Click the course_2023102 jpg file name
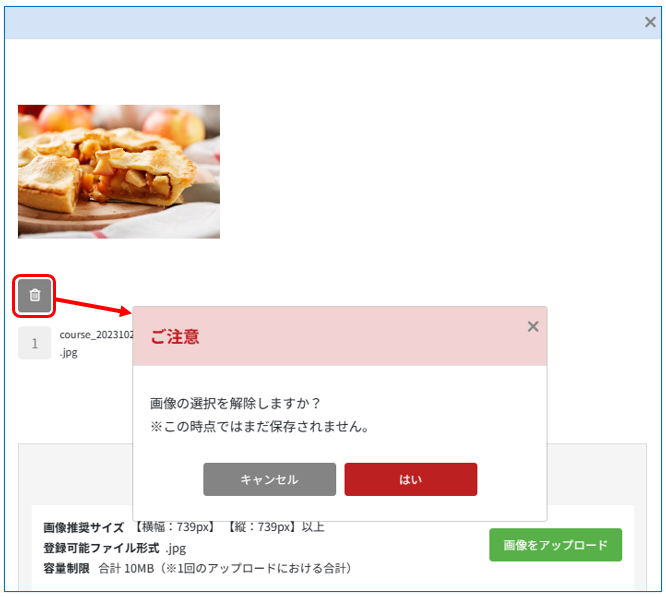Screen dimensions: 666x597 [x=96, y=344]
